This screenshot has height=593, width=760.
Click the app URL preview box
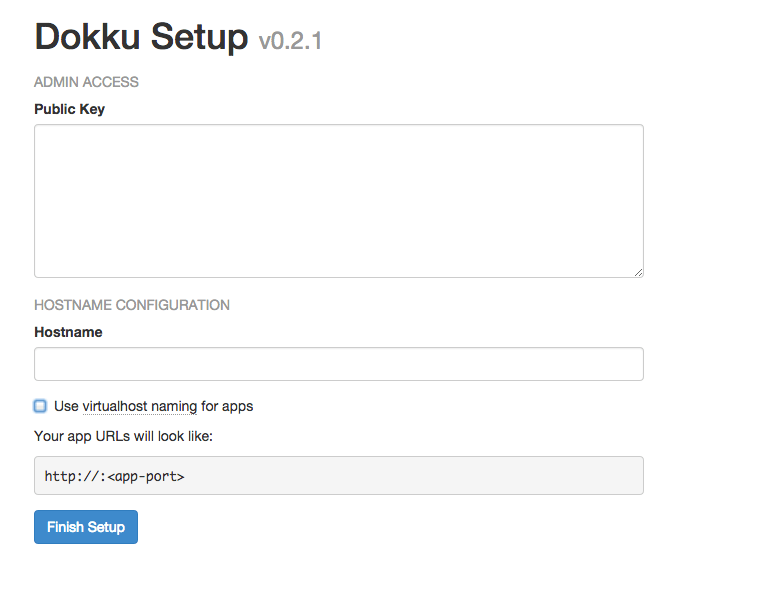pyautogui.click(x=338, y=476)
